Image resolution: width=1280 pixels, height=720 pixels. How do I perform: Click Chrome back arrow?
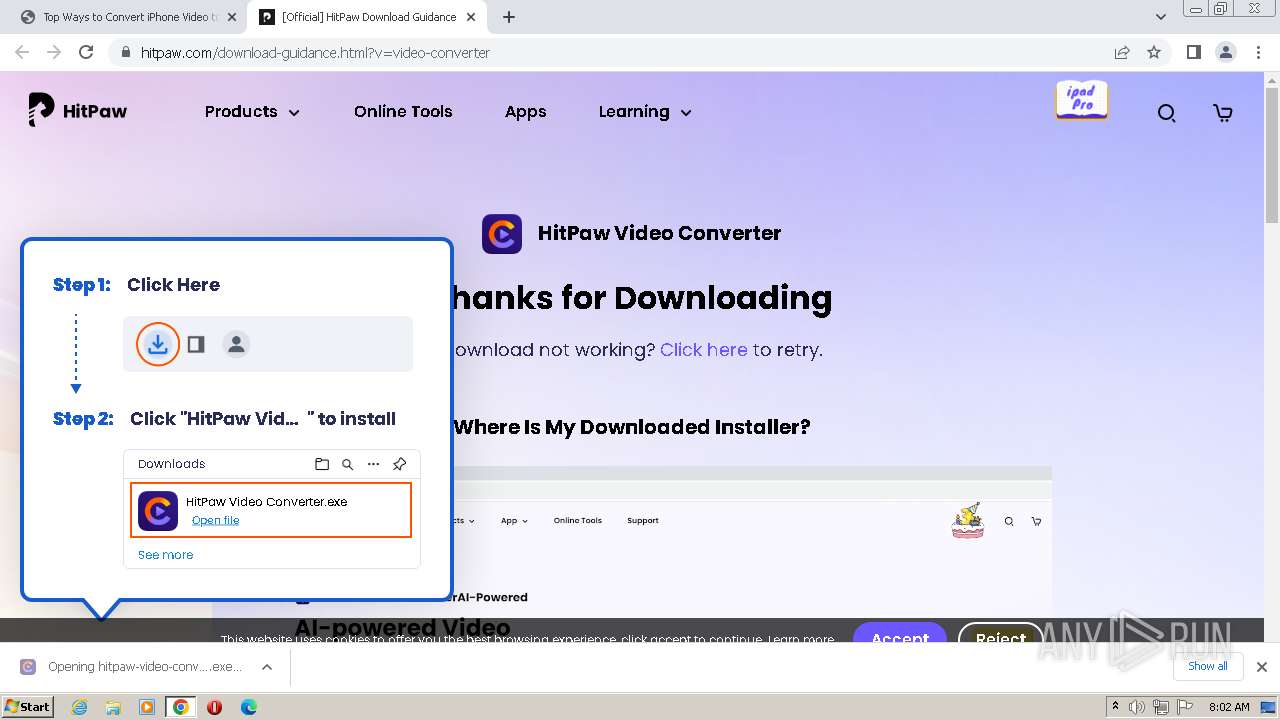click(x=22, y=52)
